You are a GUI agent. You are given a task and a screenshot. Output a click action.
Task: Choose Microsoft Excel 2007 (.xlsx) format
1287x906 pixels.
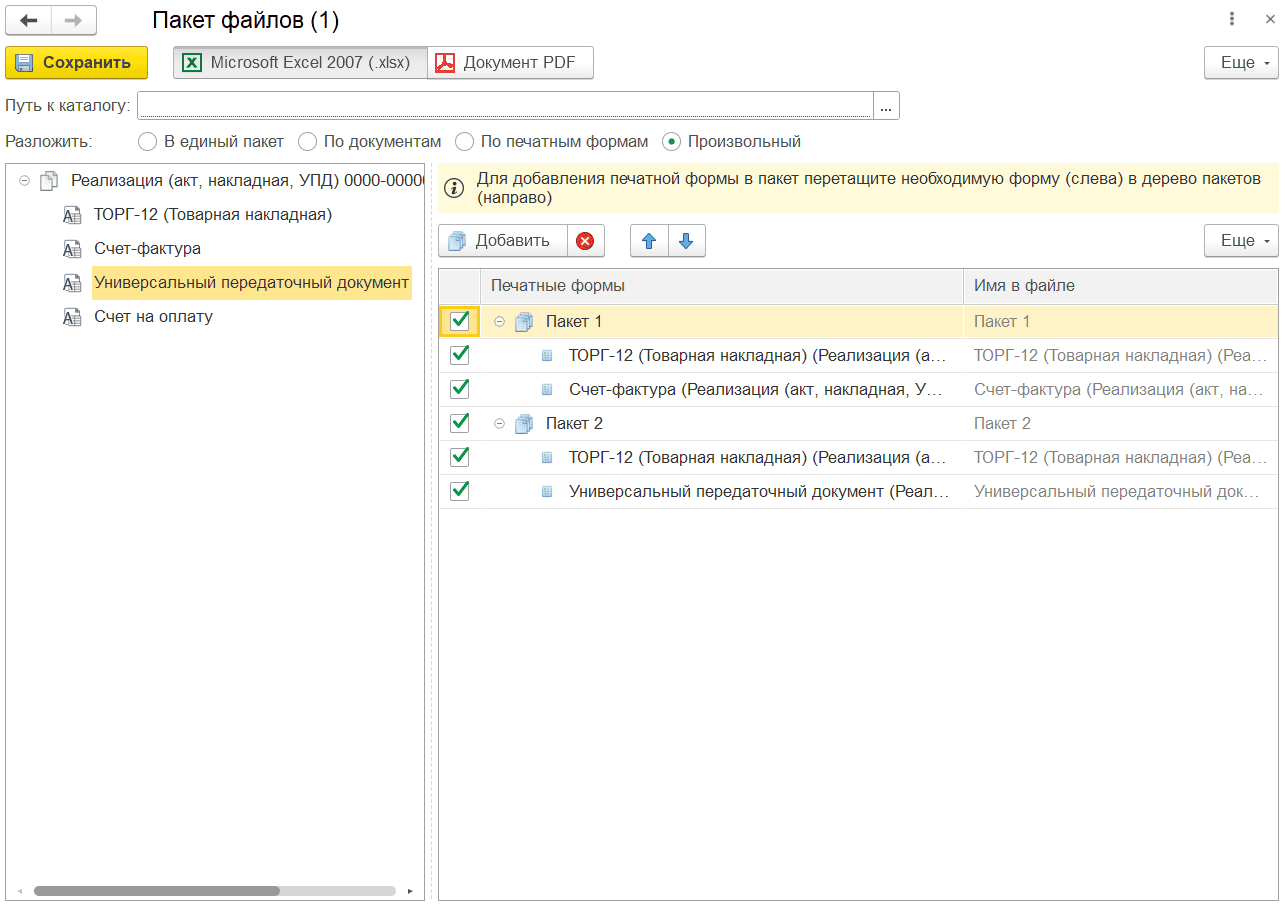tap(299, 63)
